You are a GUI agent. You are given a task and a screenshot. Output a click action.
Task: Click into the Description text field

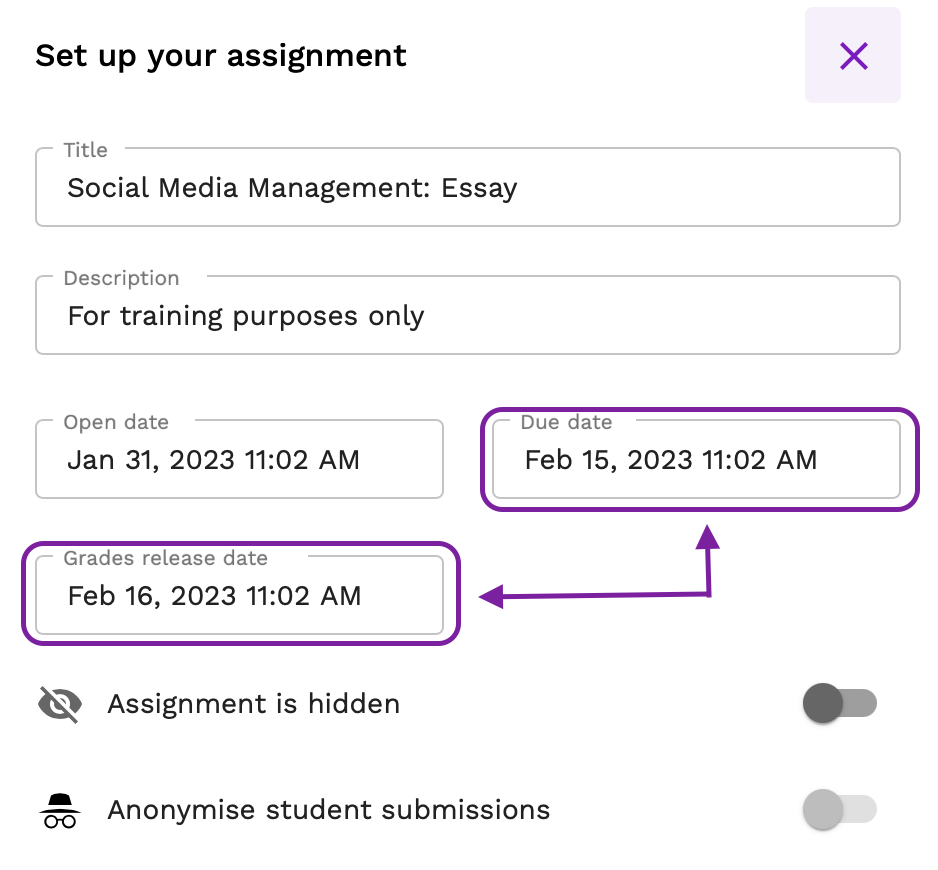(x=468, y=315)
